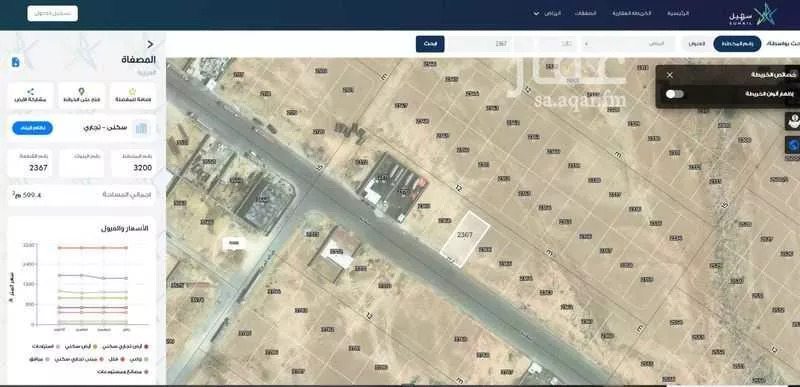Click the building icon beside residential-commercial label

click(141, 128)
